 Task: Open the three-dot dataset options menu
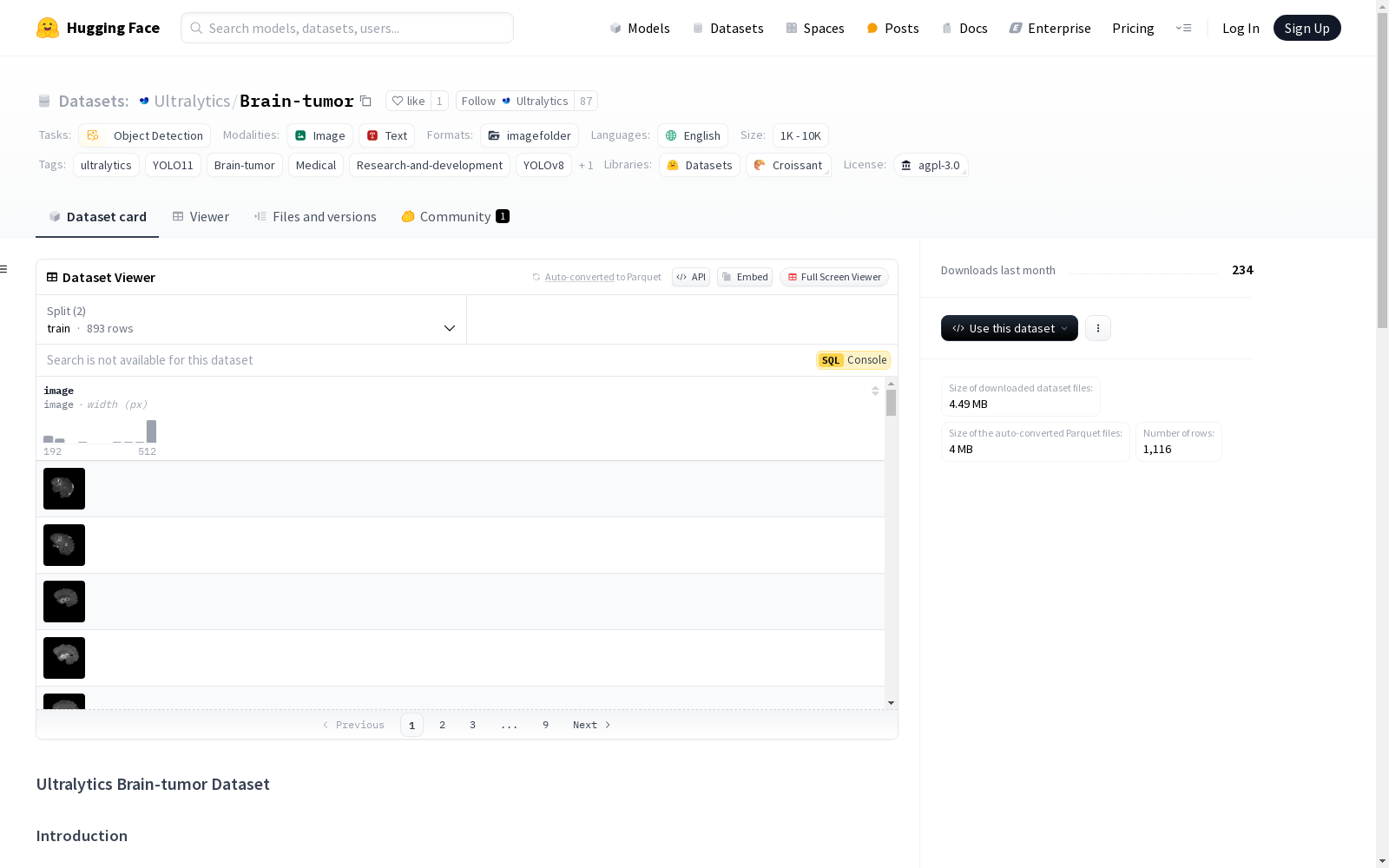coord(1098,328)
